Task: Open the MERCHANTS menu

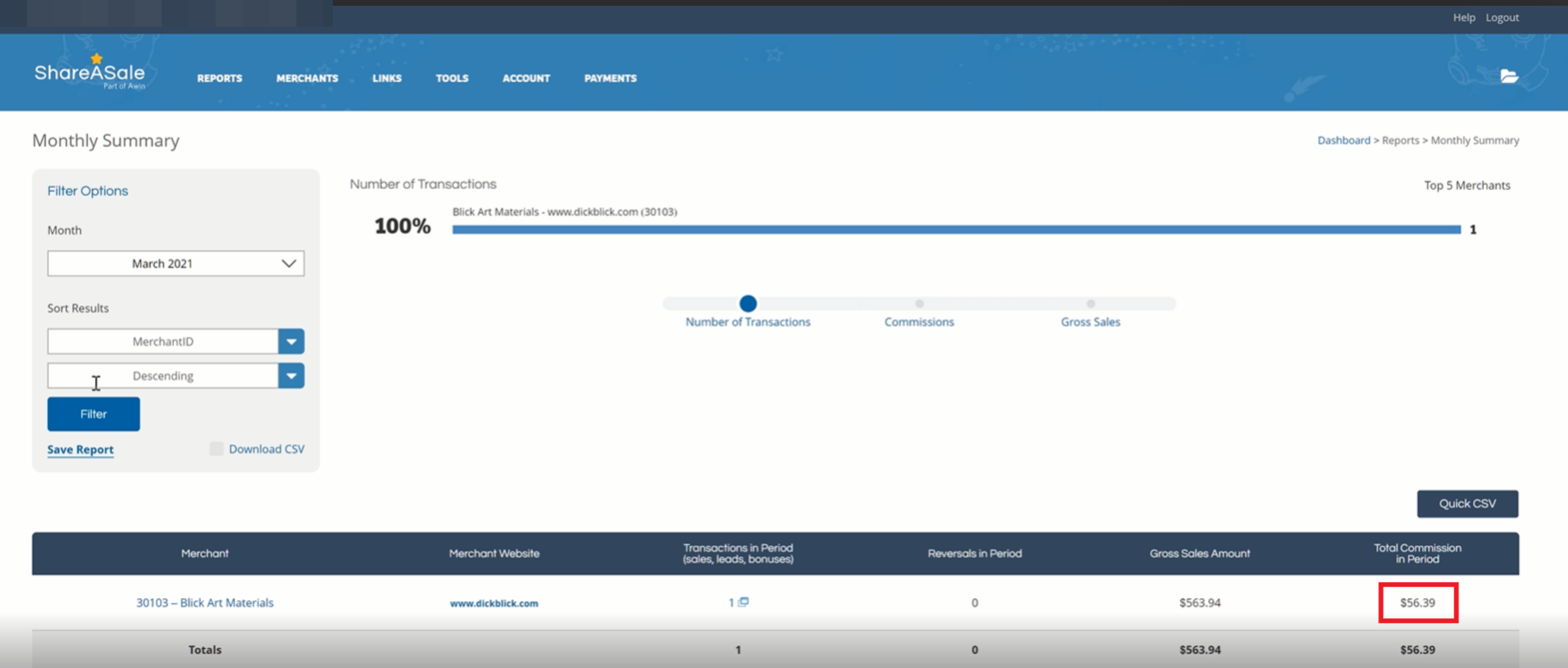Action: coord(307,78)
